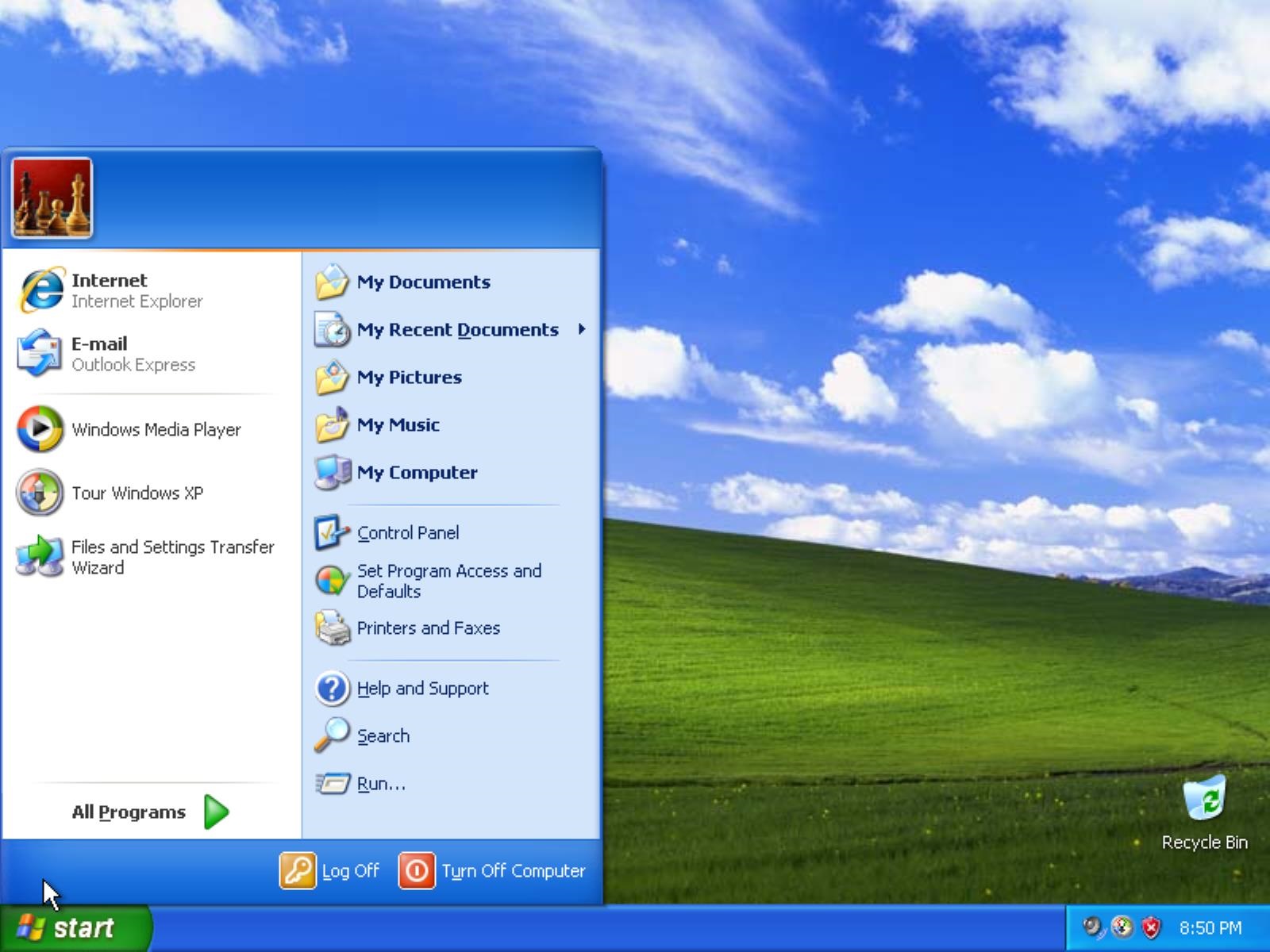Expand the My Recent Documents submenu
This screenshot has width=1270, height=952.
click(457, 329)
